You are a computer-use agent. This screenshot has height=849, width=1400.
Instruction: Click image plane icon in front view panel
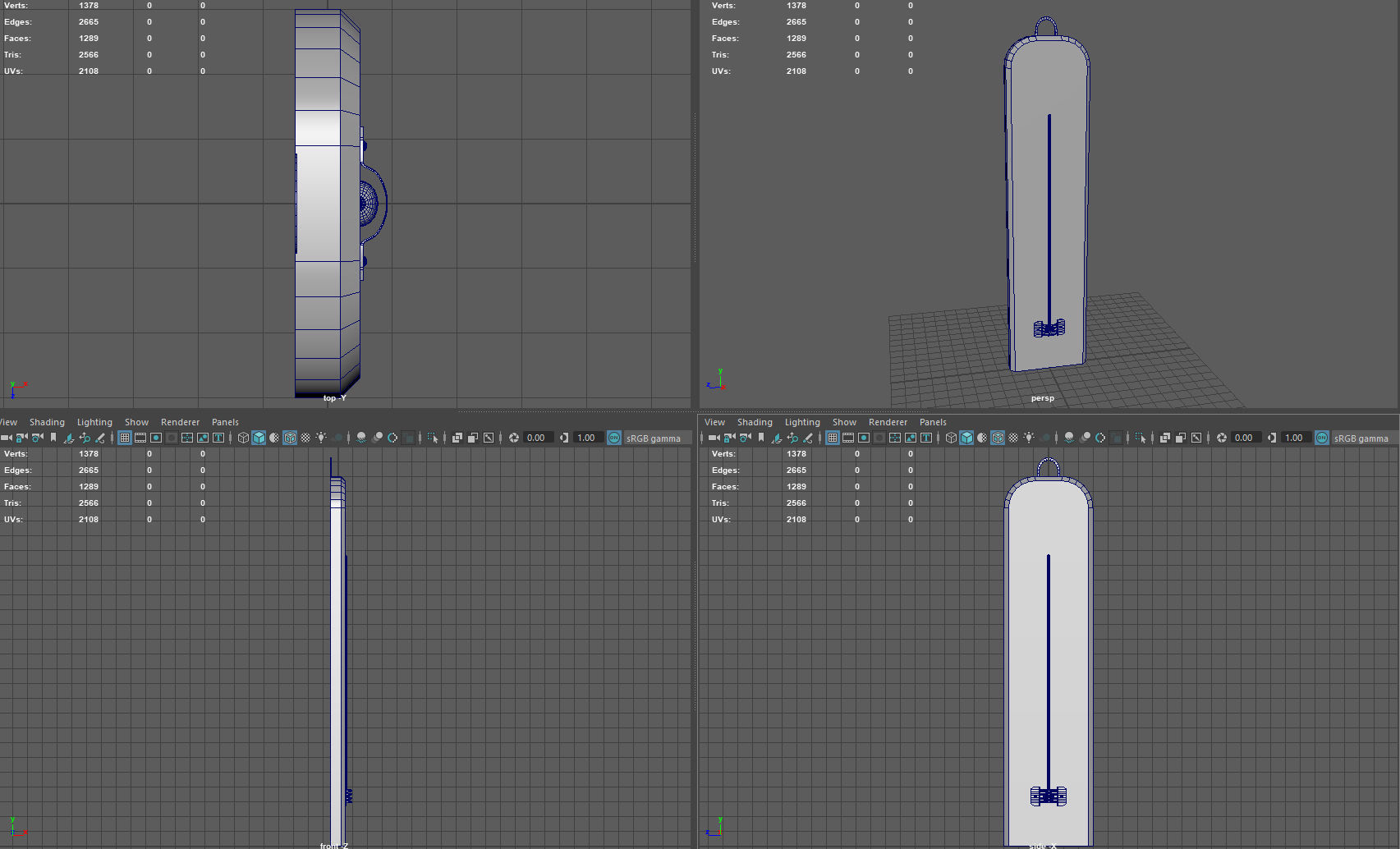[x=69, y=438]
